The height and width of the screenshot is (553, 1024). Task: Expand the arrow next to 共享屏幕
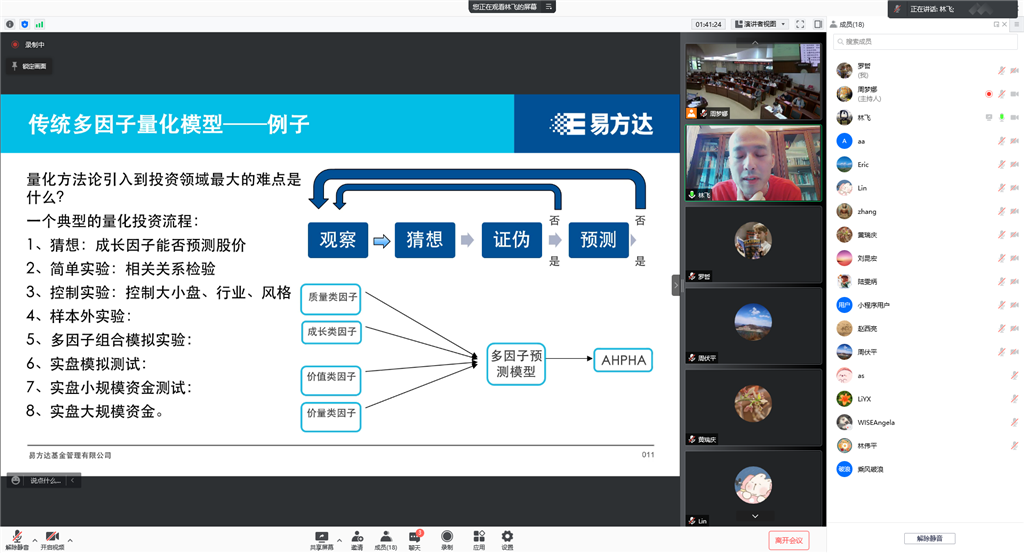tap(338, 539)
